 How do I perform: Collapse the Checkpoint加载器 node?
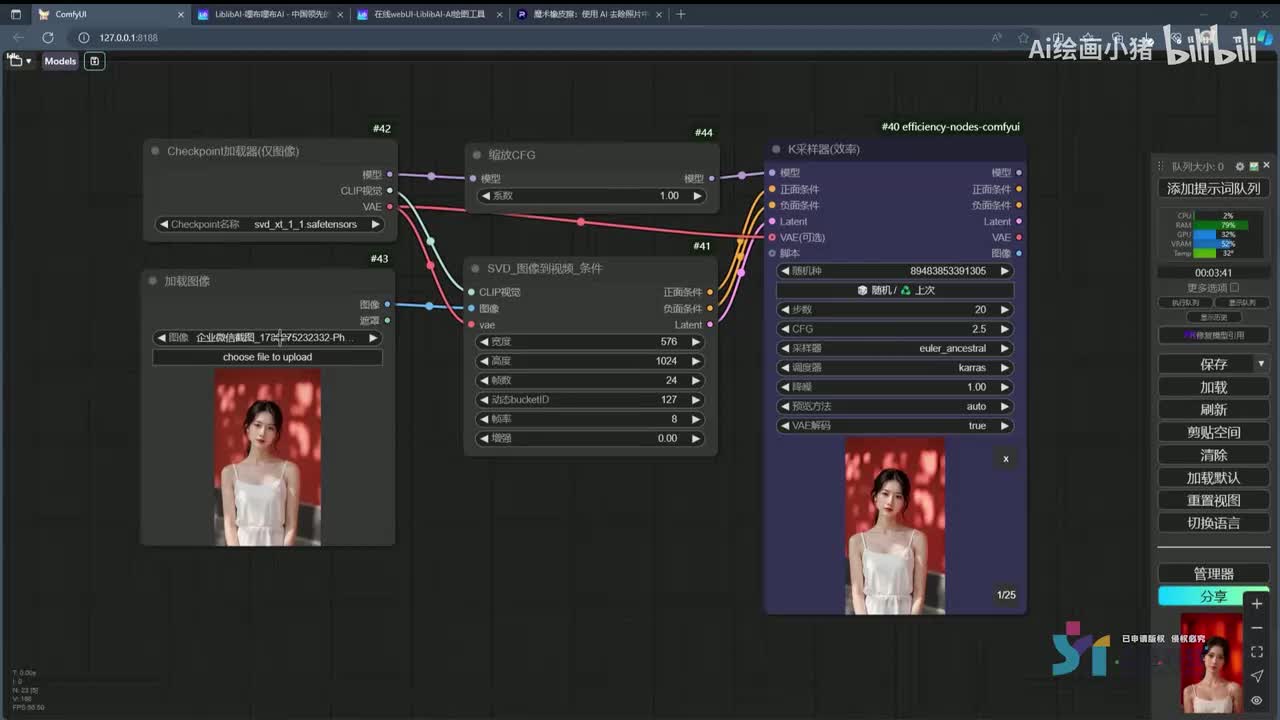pos(155,151)
